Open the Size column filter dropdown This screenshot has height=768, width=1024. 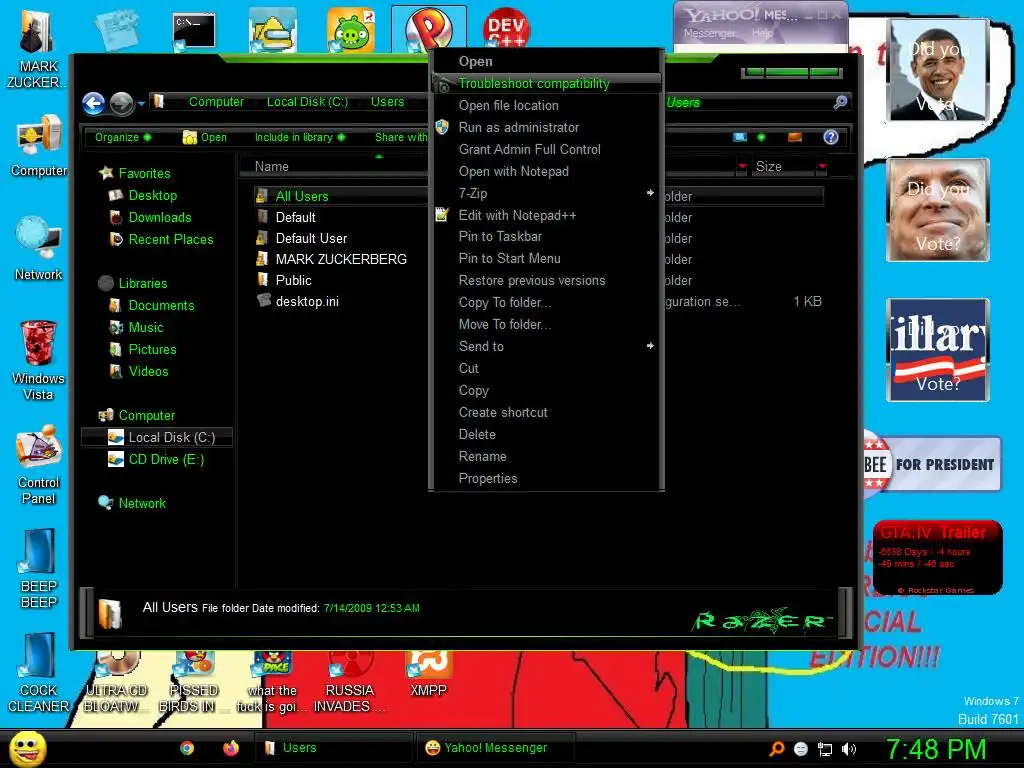tap(822, 167)
